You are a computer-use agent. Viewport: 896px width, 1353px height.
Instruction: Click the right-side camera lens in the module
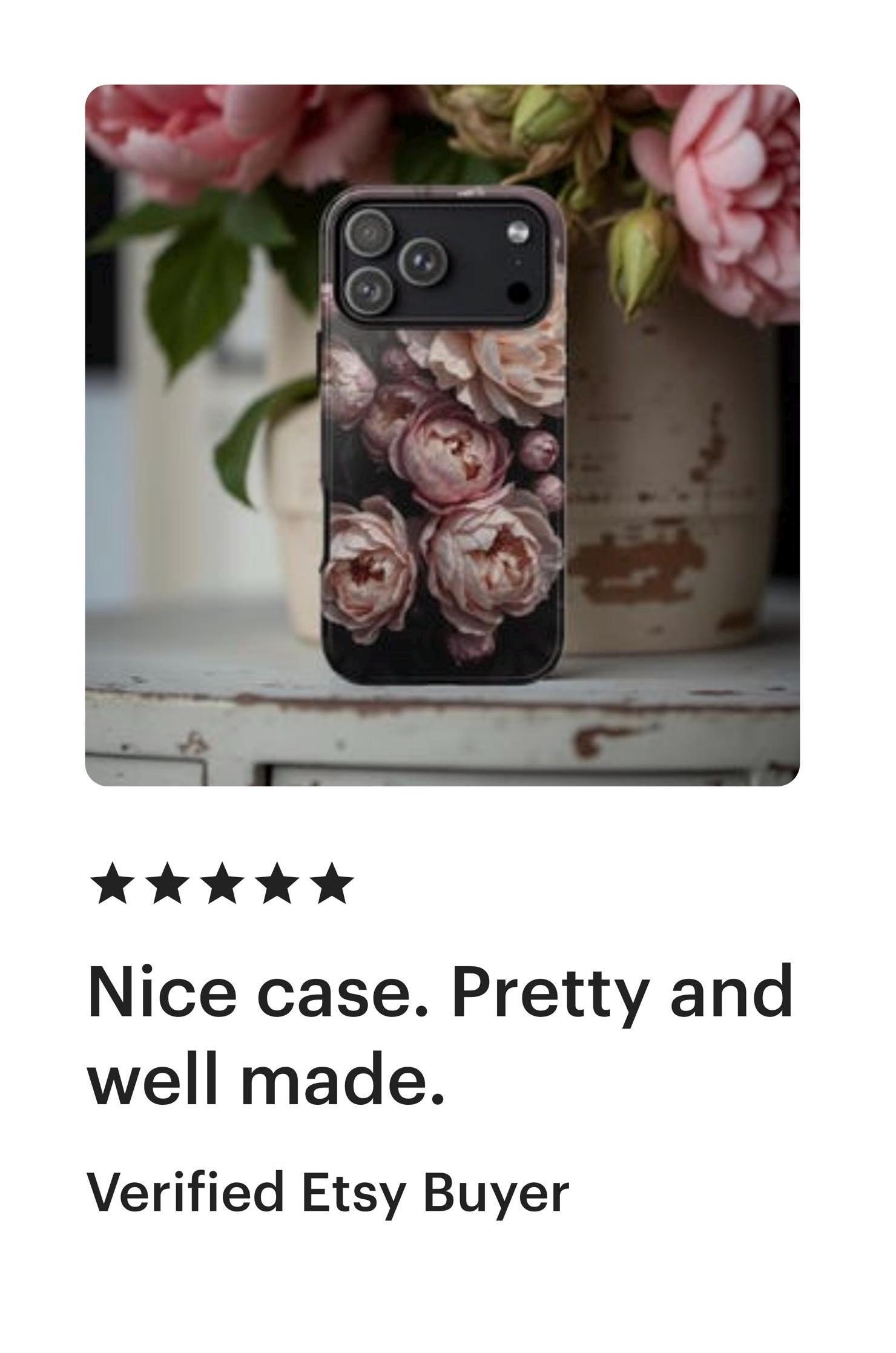tap(423, 261)
